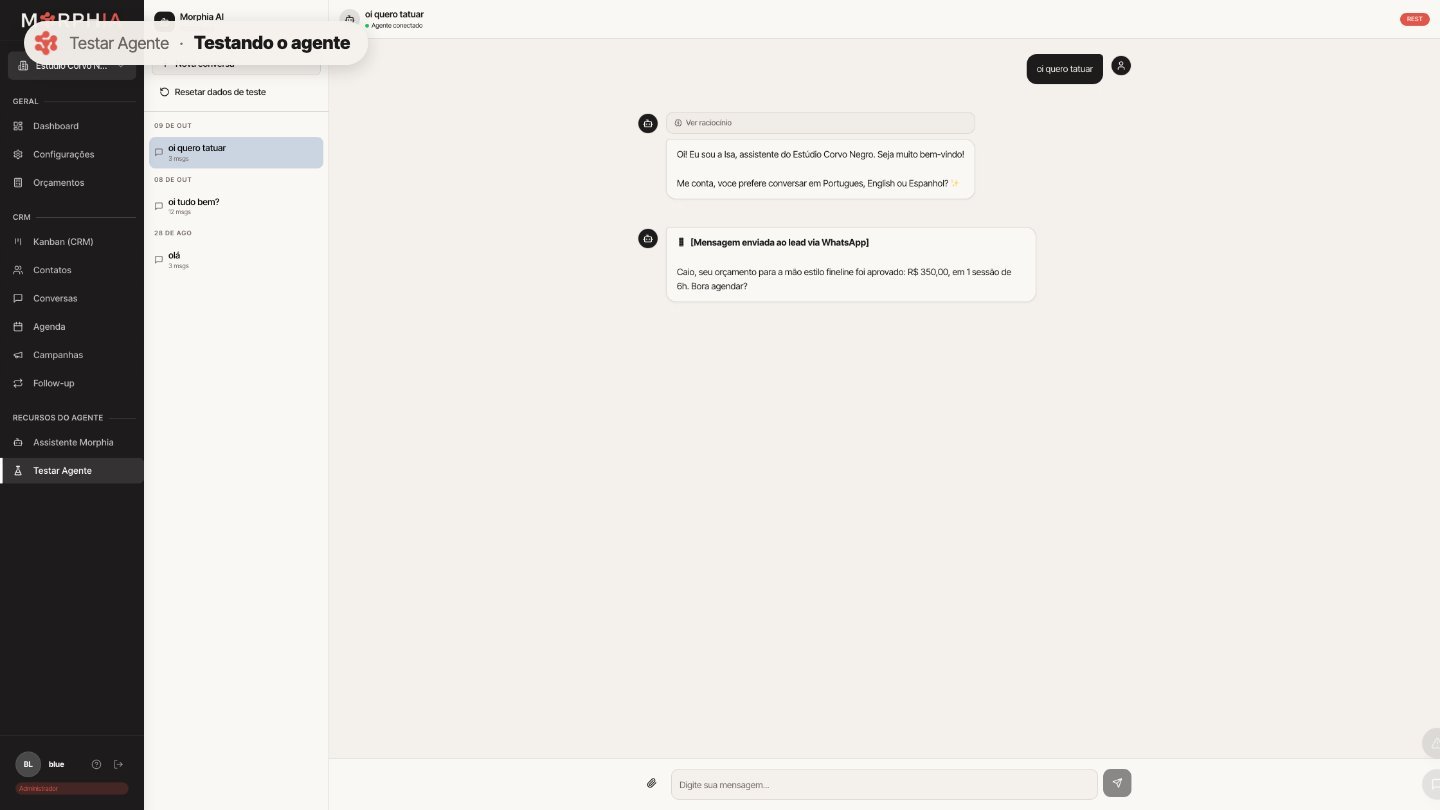Open conversation 'oi quero tatuar'
Screen dimensions: 1440x810
[x=236, y=152]
